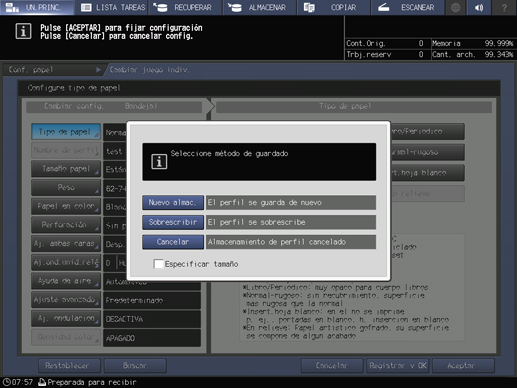Viewport: 517px width, 388px height.
Task: Click the globe network icon
Action: pos(455,7)
